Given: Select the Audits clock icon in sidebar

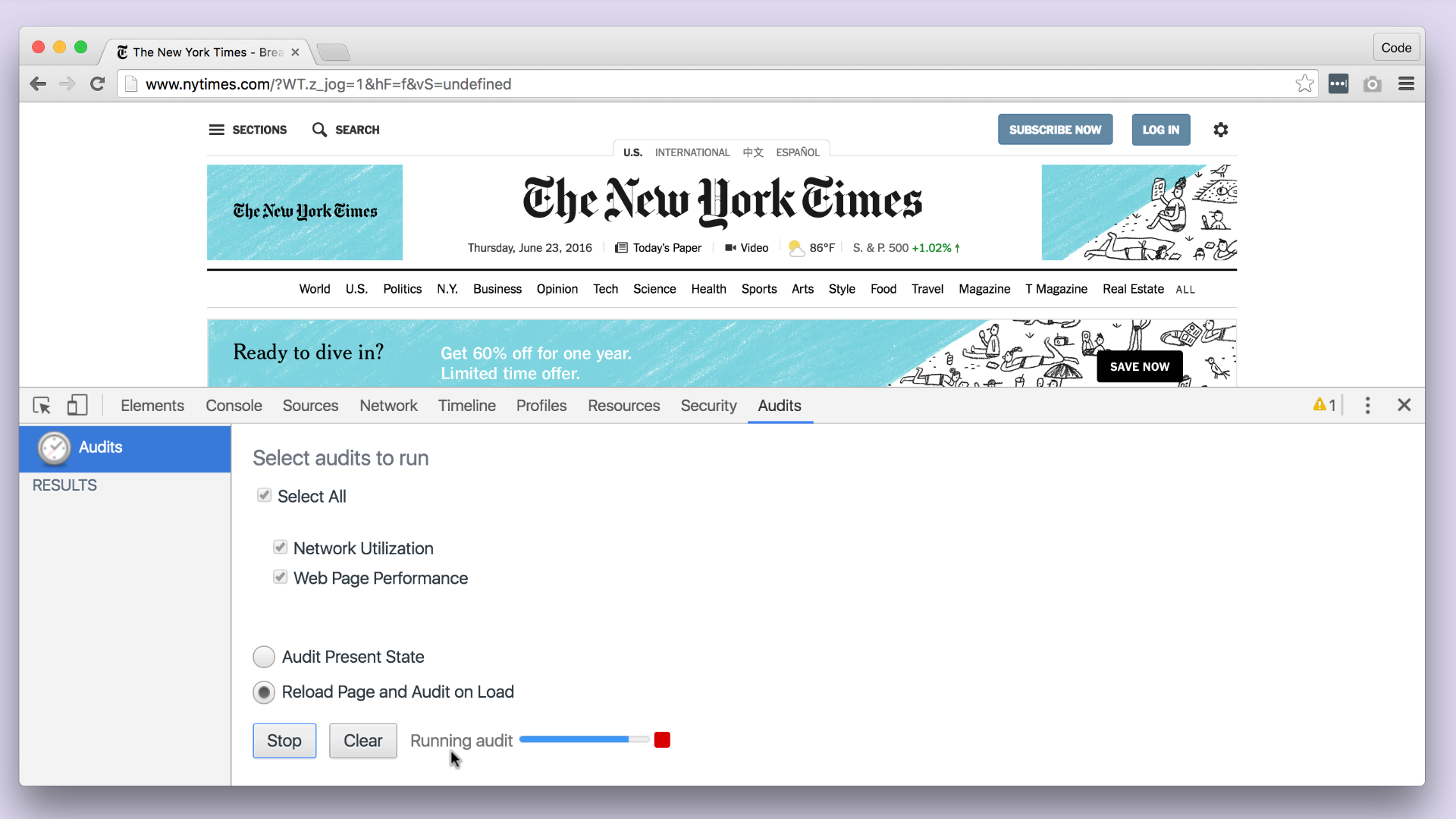Looking at the screenshot, I should click(55, 448).
